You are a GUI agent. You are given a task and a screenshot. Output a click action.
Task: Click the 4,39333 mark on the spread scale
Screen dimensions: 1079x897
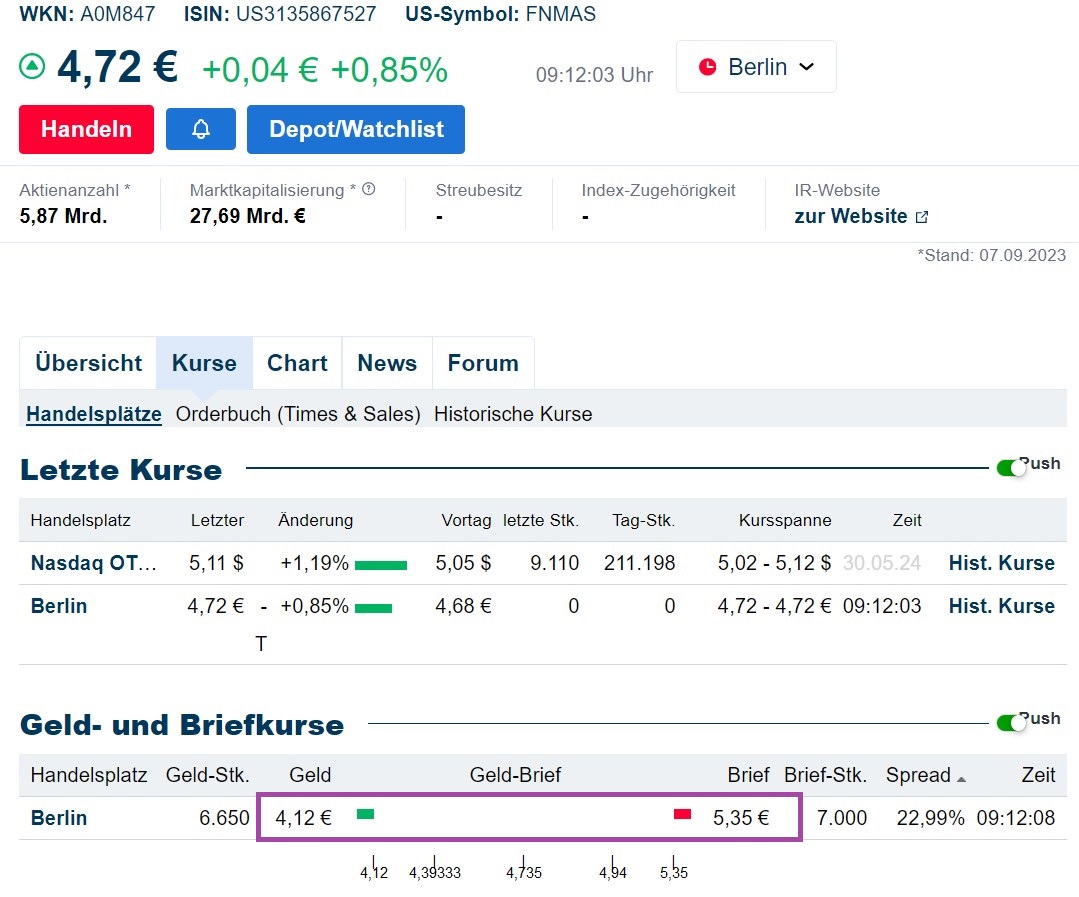[x=434, y=871]
